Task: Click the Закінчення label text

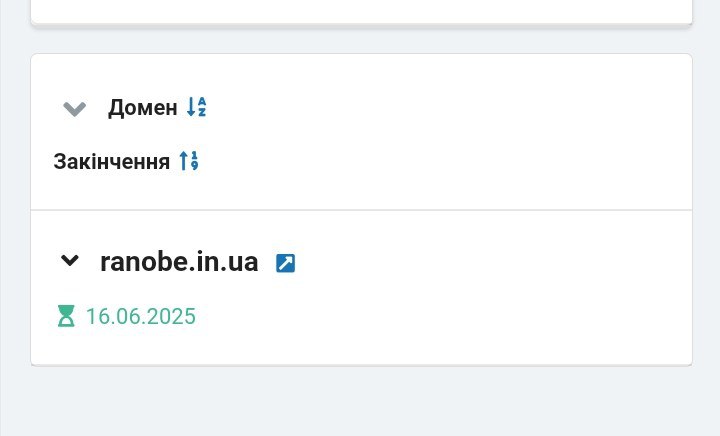Action: click(x=112, y=162)
